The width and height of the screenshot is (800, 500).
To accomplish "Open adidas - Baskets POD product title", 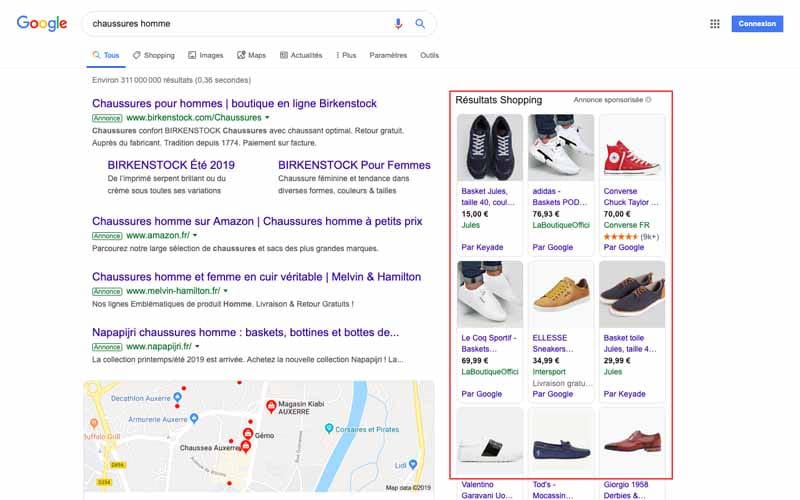I will coord(560,196).
